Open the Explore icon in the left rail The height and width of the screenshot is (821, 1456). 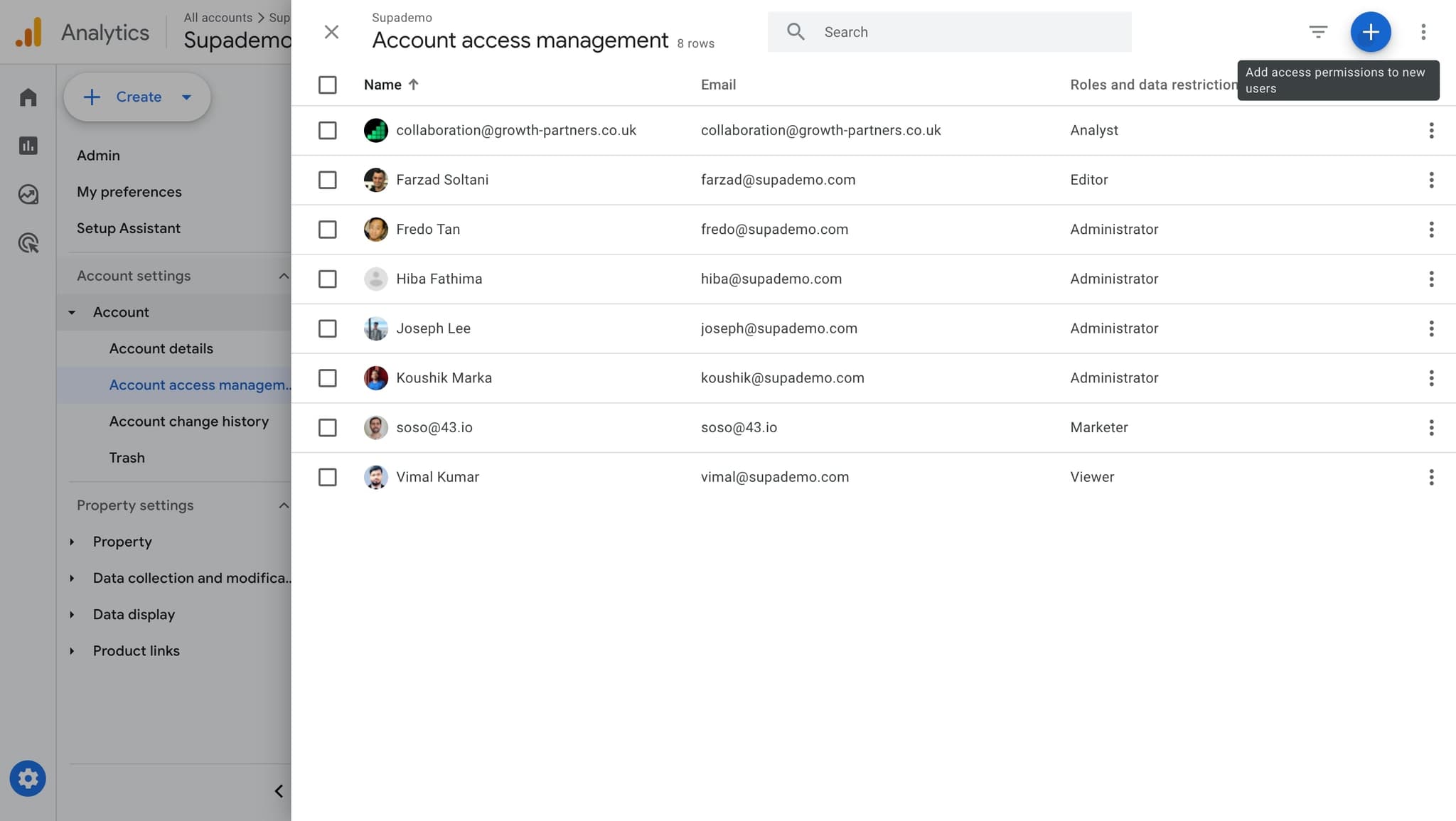point(28,194)
